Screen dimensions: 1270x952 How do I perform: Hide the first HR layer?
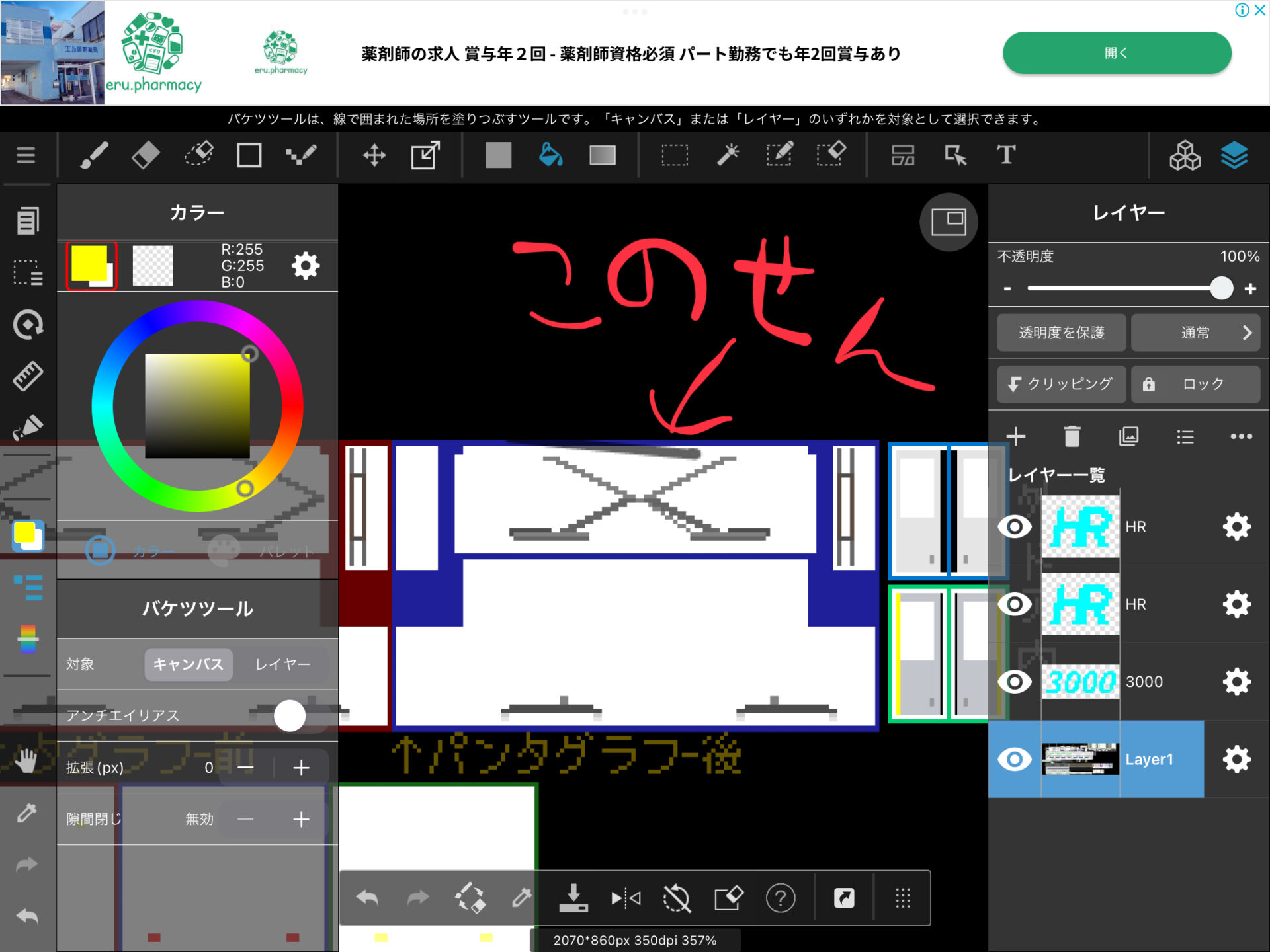point(1015,527)
